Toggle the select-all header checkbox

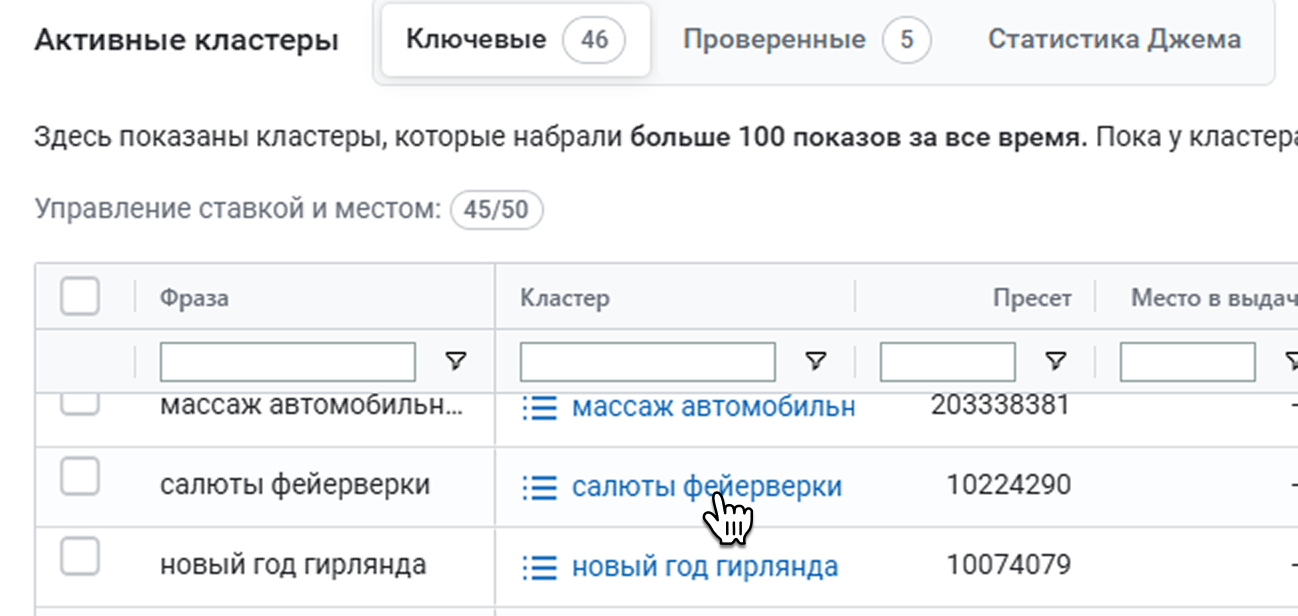click(80, 297)
